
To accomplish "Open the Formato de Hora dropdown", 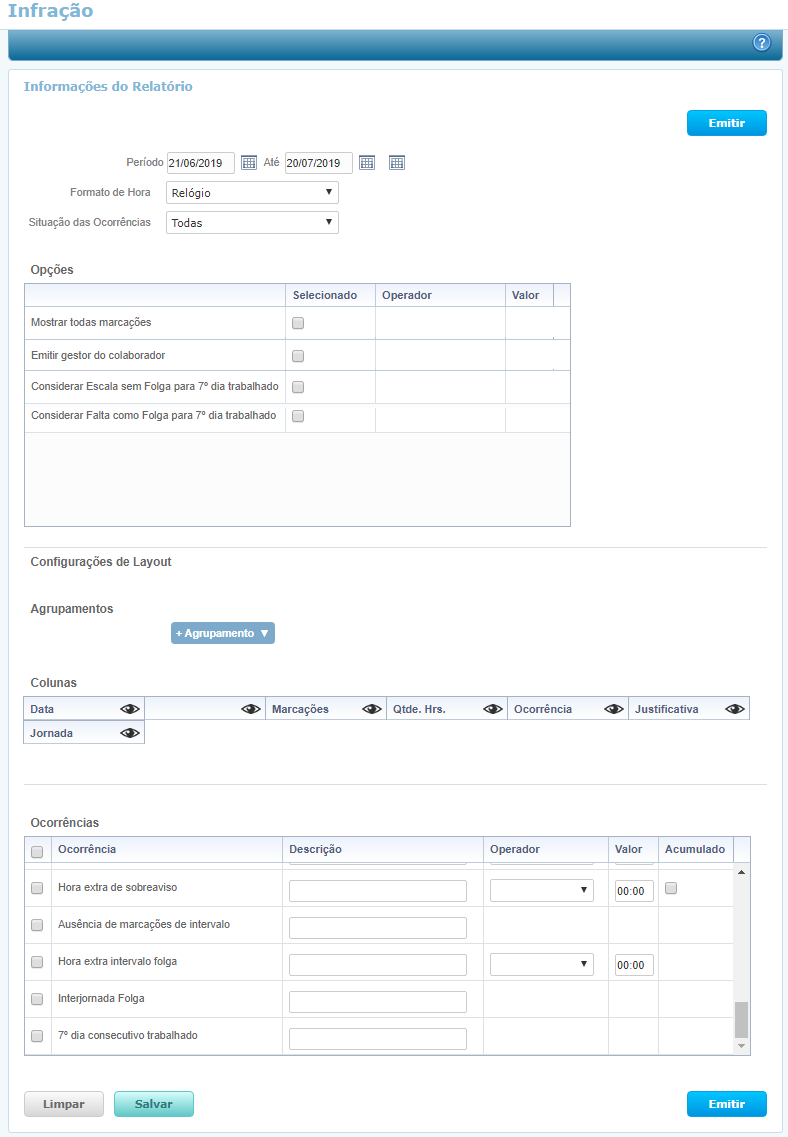I will [x=252, y=193].
